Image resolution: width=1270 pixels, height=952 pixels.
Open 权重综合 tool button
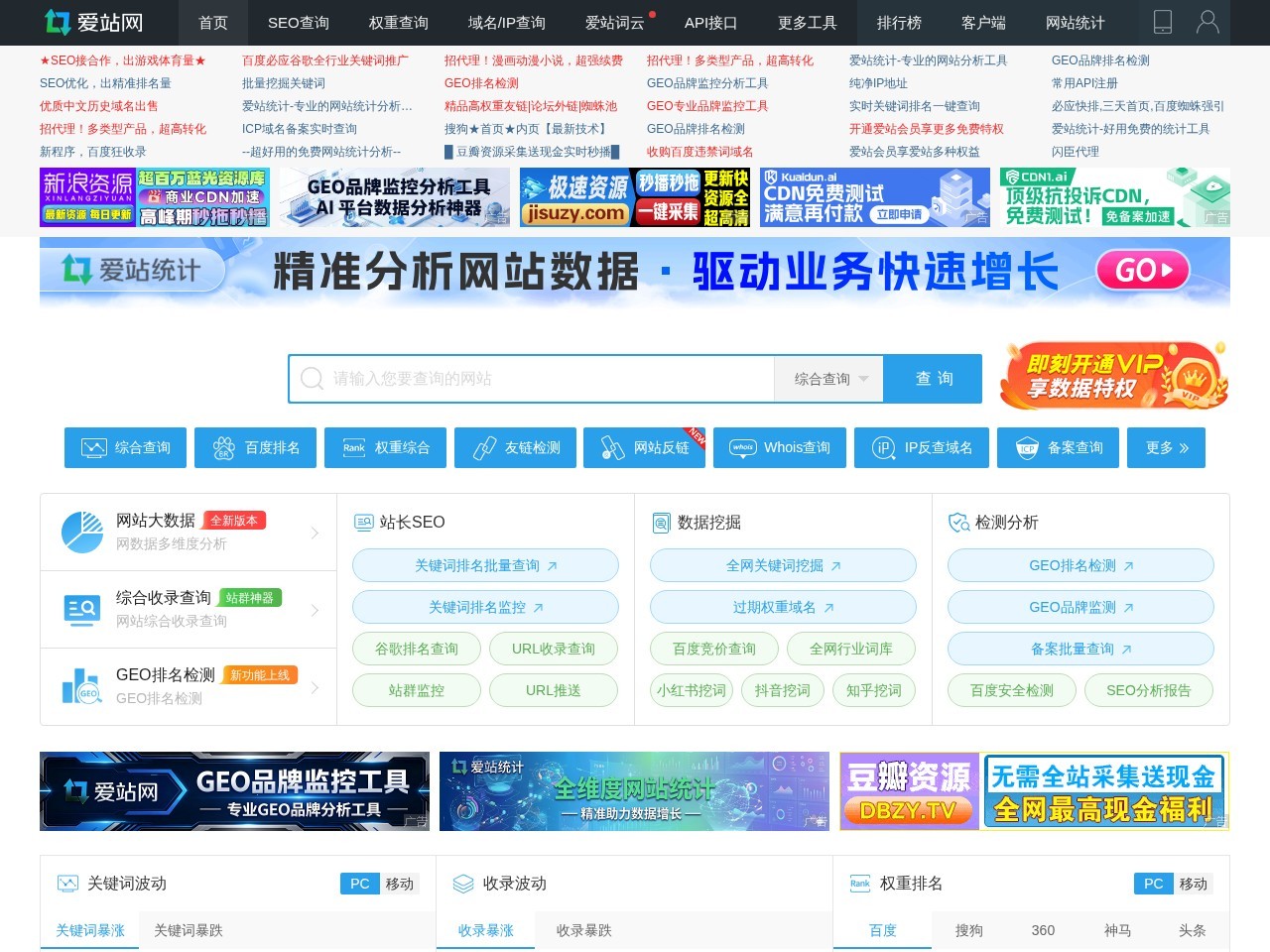click(x=385, y=447)
